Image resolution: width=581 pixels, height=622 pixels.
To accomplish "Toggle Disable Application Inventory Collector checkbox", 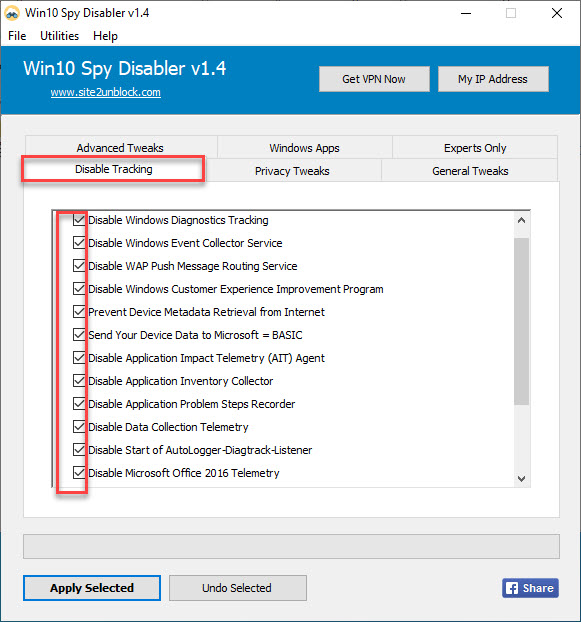I will pos(79,381).
